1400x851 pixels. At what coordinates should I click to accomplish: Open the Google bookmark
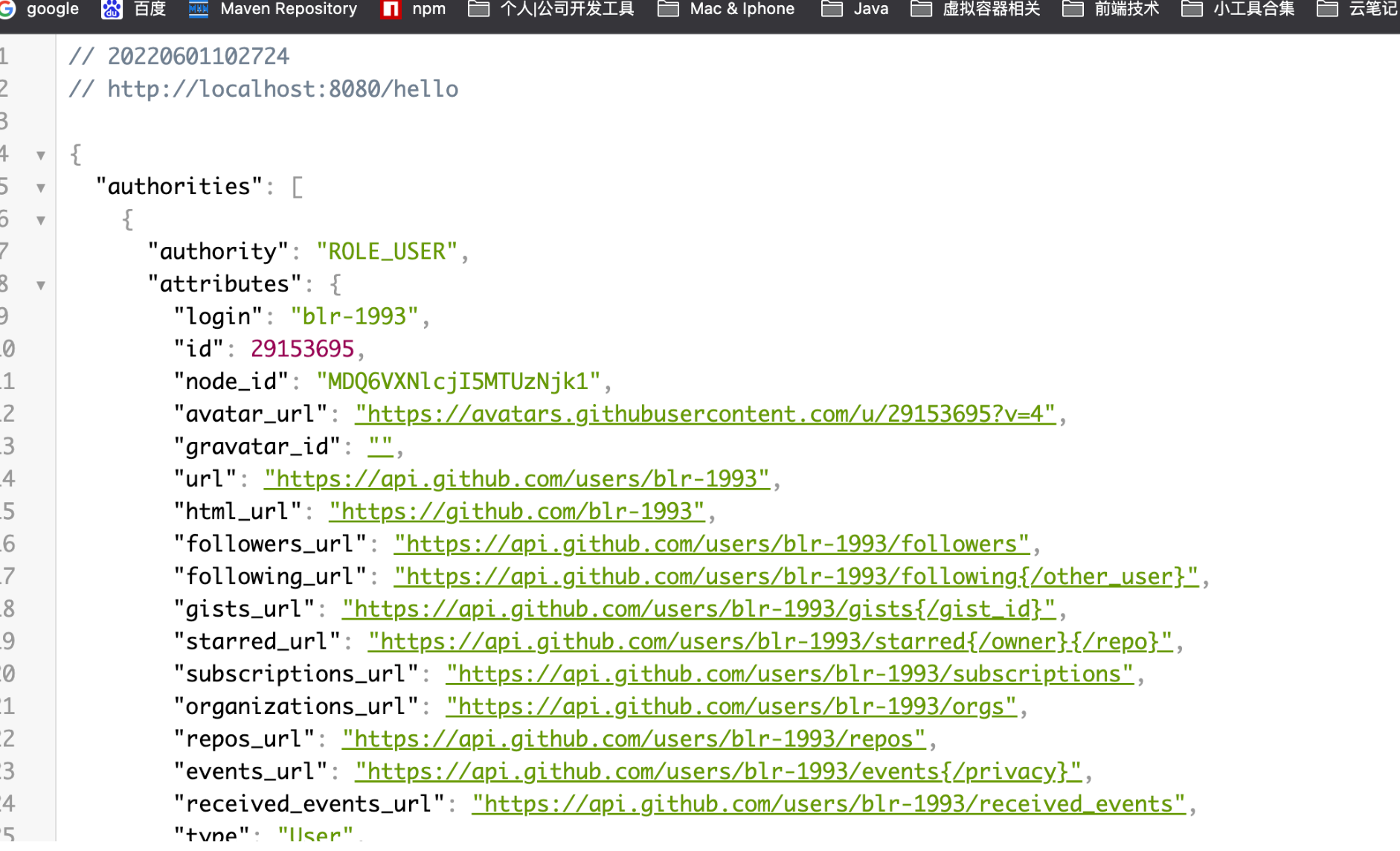pos(41,9)
